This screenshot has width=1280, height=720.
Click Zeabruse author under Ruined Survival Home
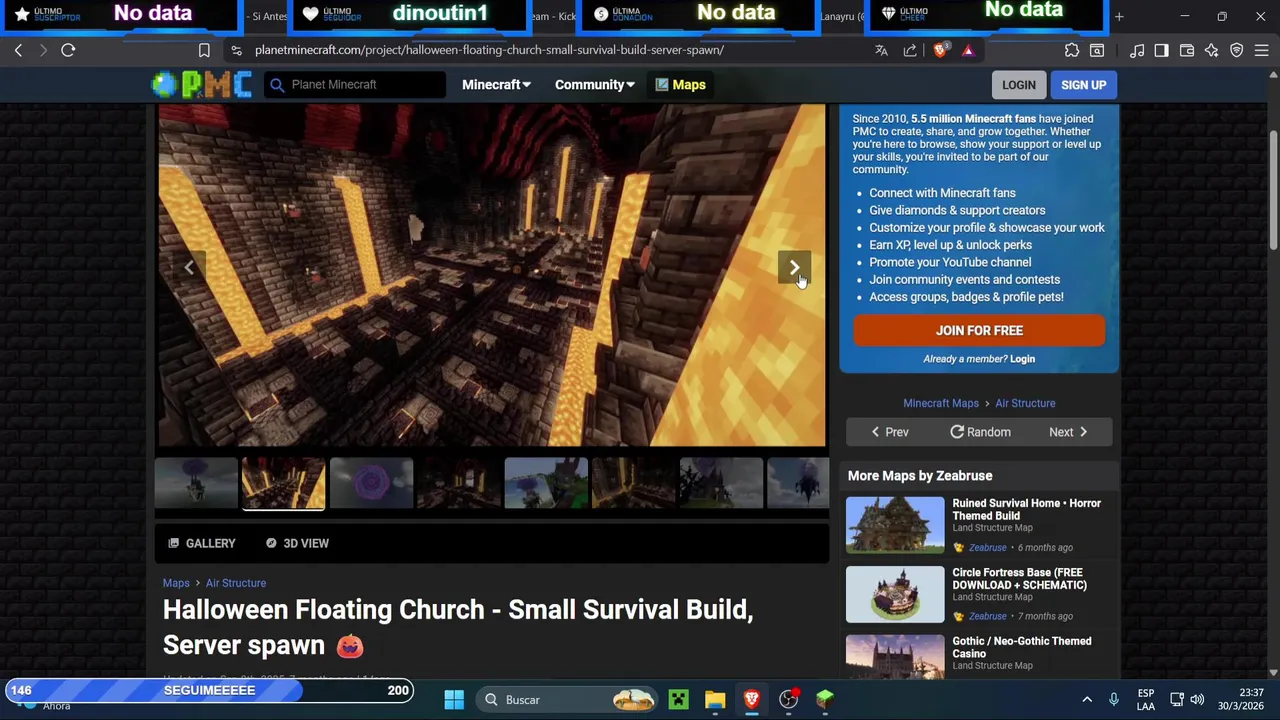(x=987, y=547)
